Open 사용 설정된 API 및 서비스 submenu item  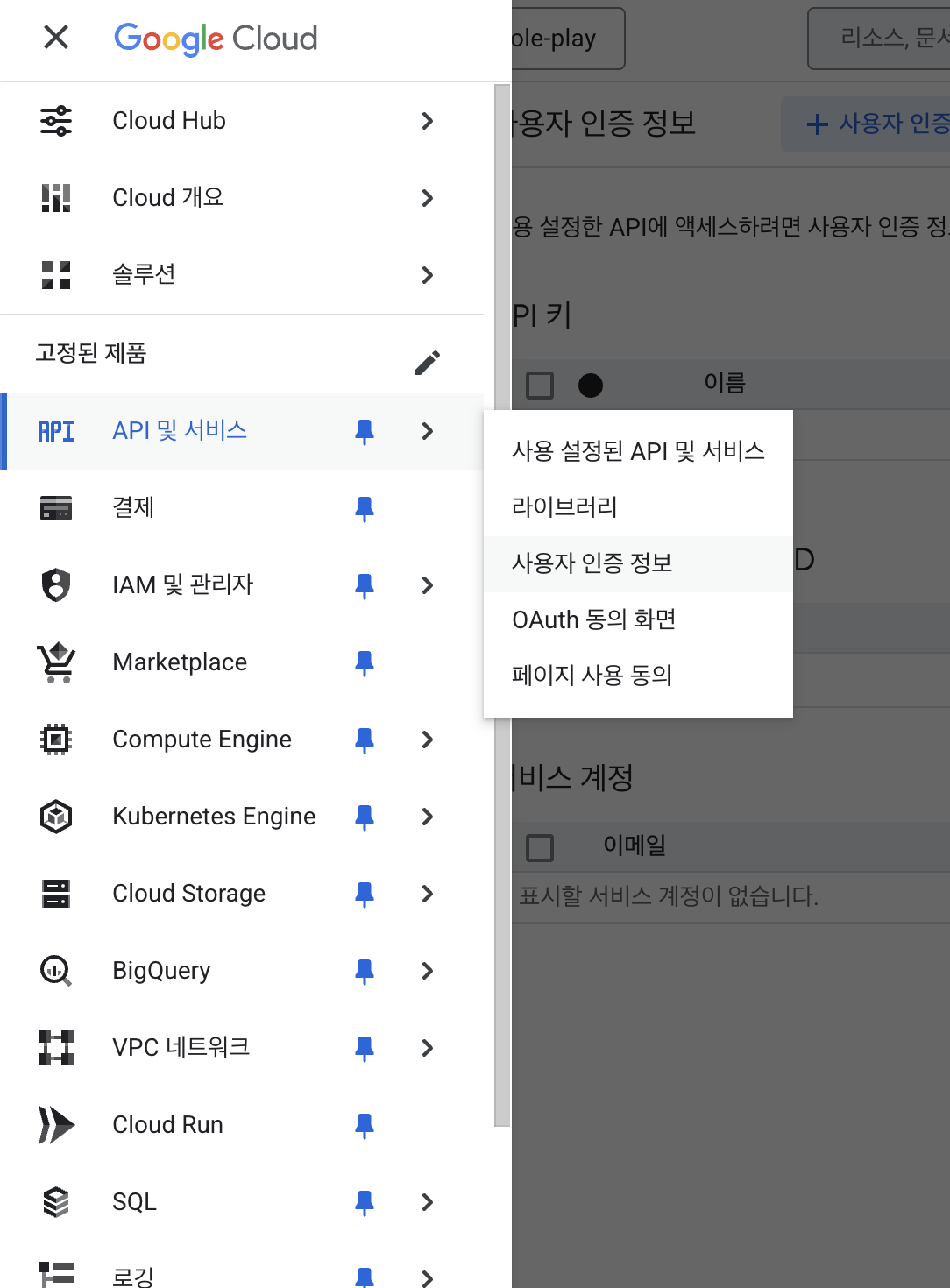tap(638, 451)
